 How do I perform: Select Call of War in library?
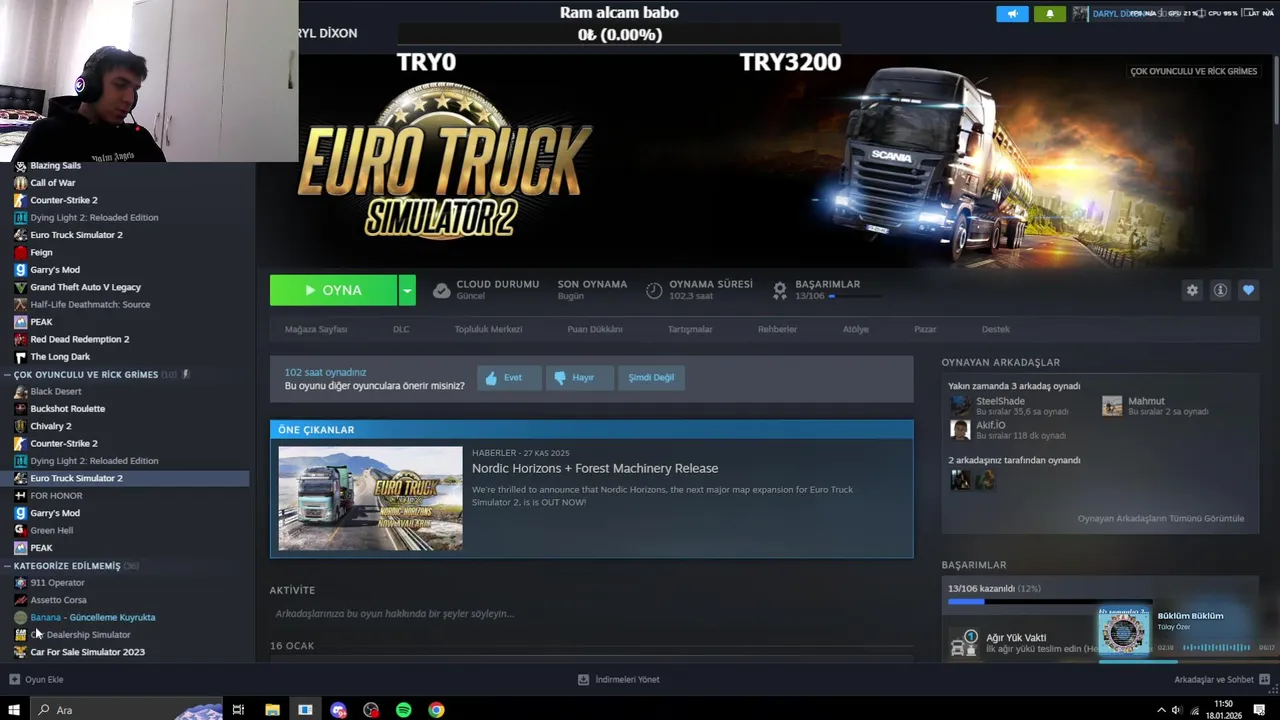coord(52,183)
